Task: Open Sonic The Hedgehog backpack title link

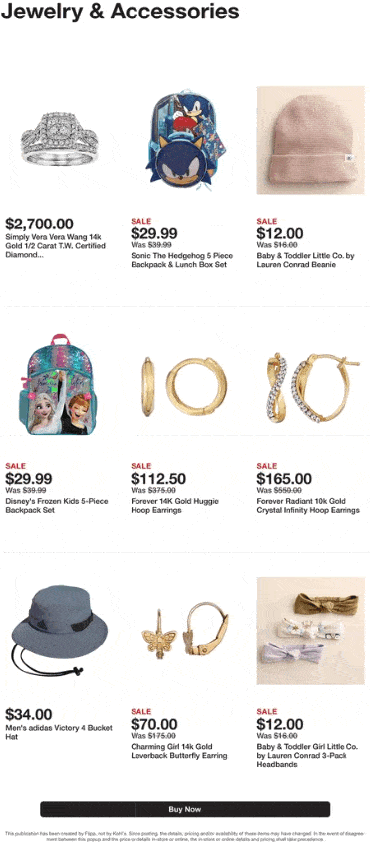Action: click(x=181, y=260)
